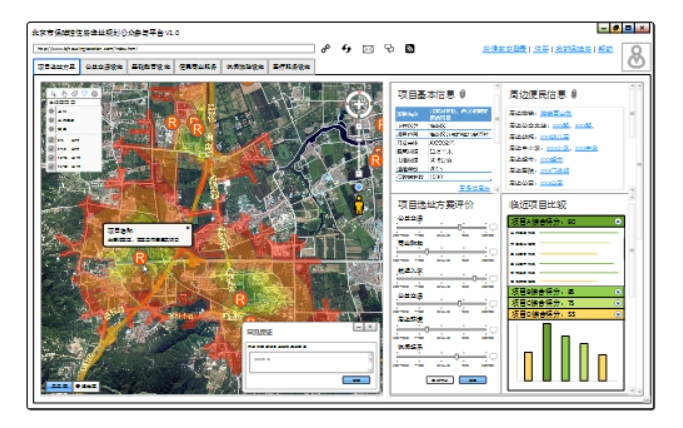
Task: Click the black RSS feed icon
Action: pyautogui.click(x=410, y=48)
